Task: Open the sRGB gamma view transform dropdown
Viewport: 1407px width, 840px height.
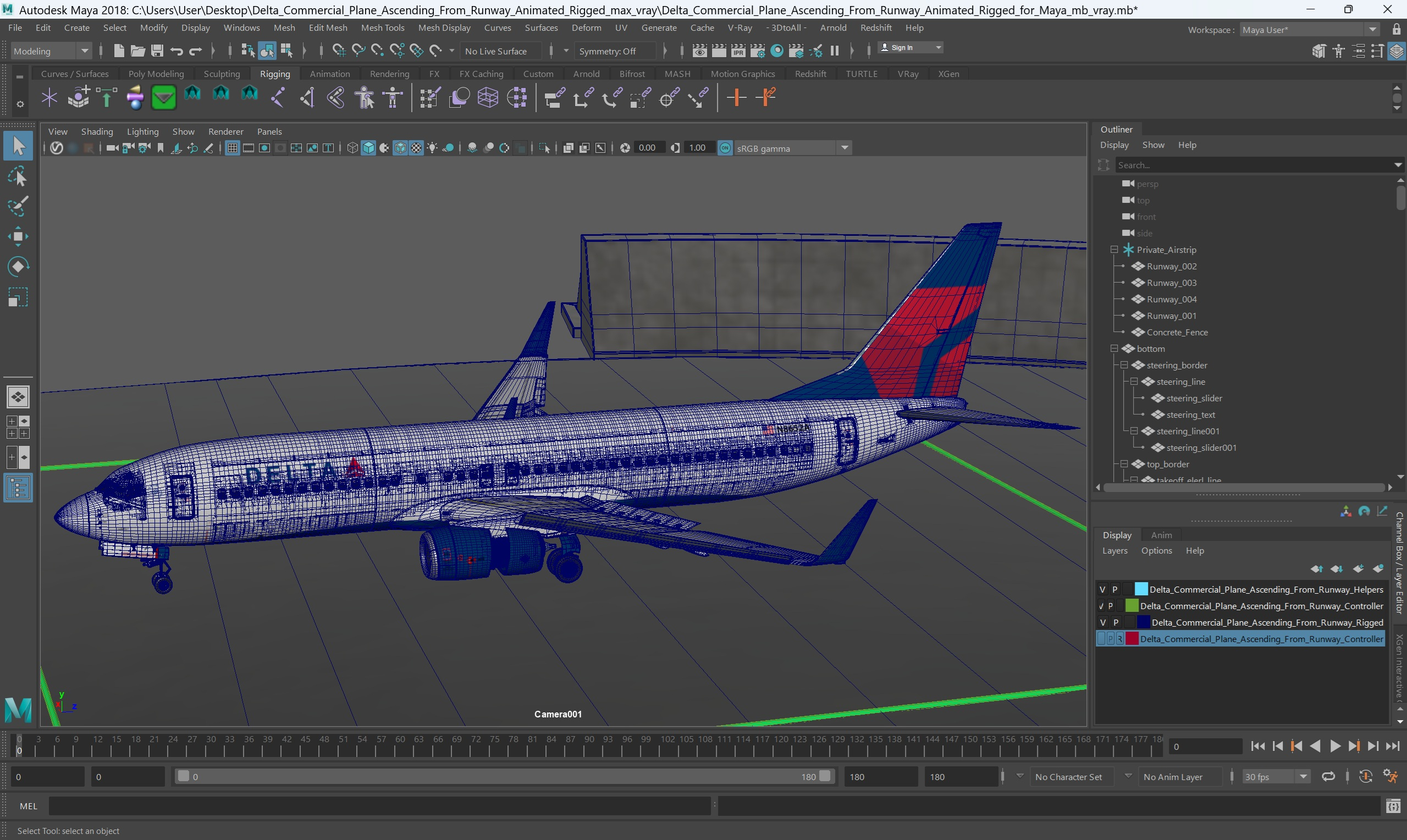Action: tap(792, 148)
